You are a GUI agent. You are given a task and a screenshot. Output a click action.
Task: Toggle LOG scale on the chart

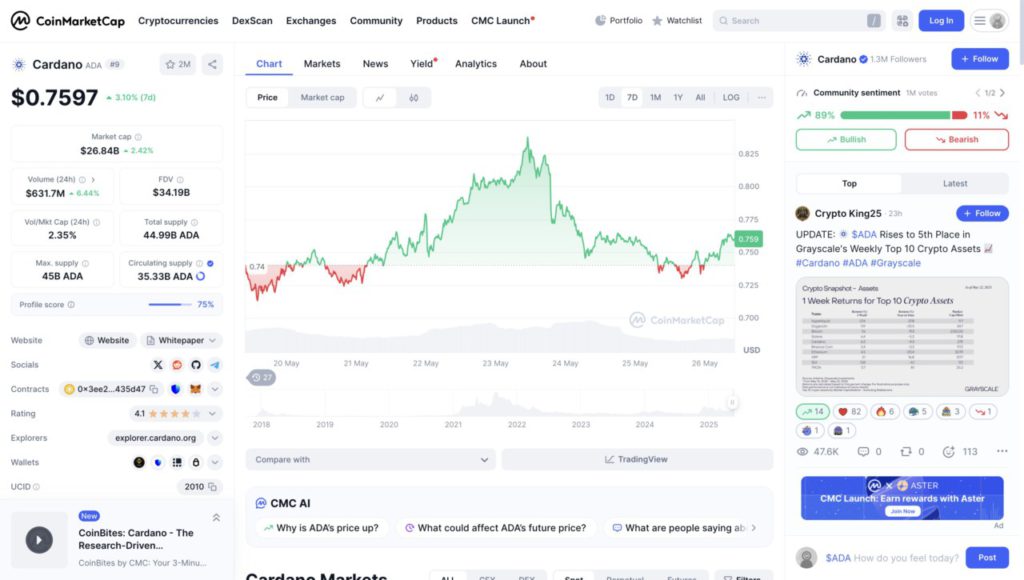point(731,98)
